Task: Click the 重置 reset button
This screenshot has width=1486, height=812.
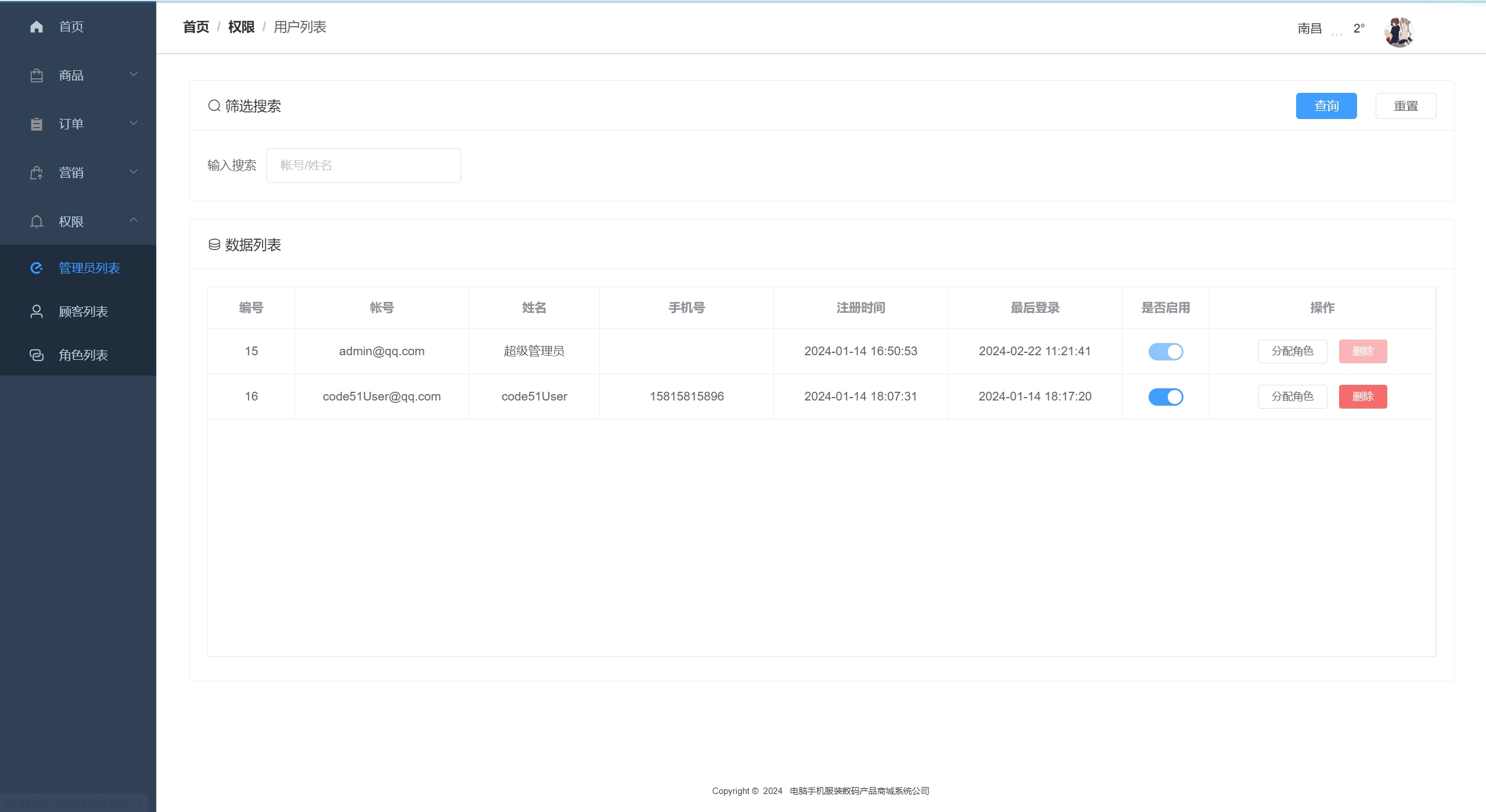Action: tap(1405, 106)
